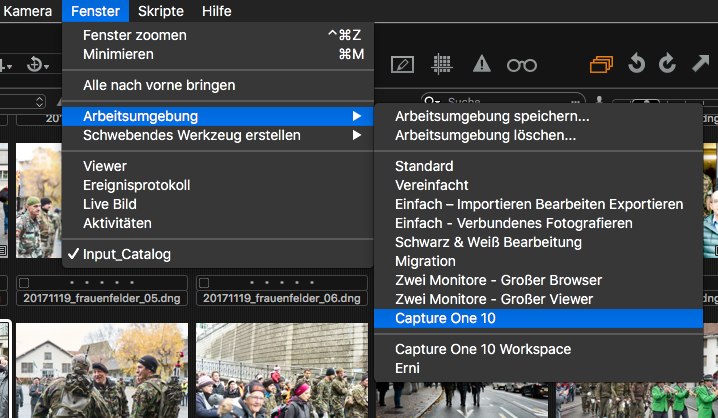Open Live Bild window
This screenshot has width=718, height=418.
(x=218, y=204)
